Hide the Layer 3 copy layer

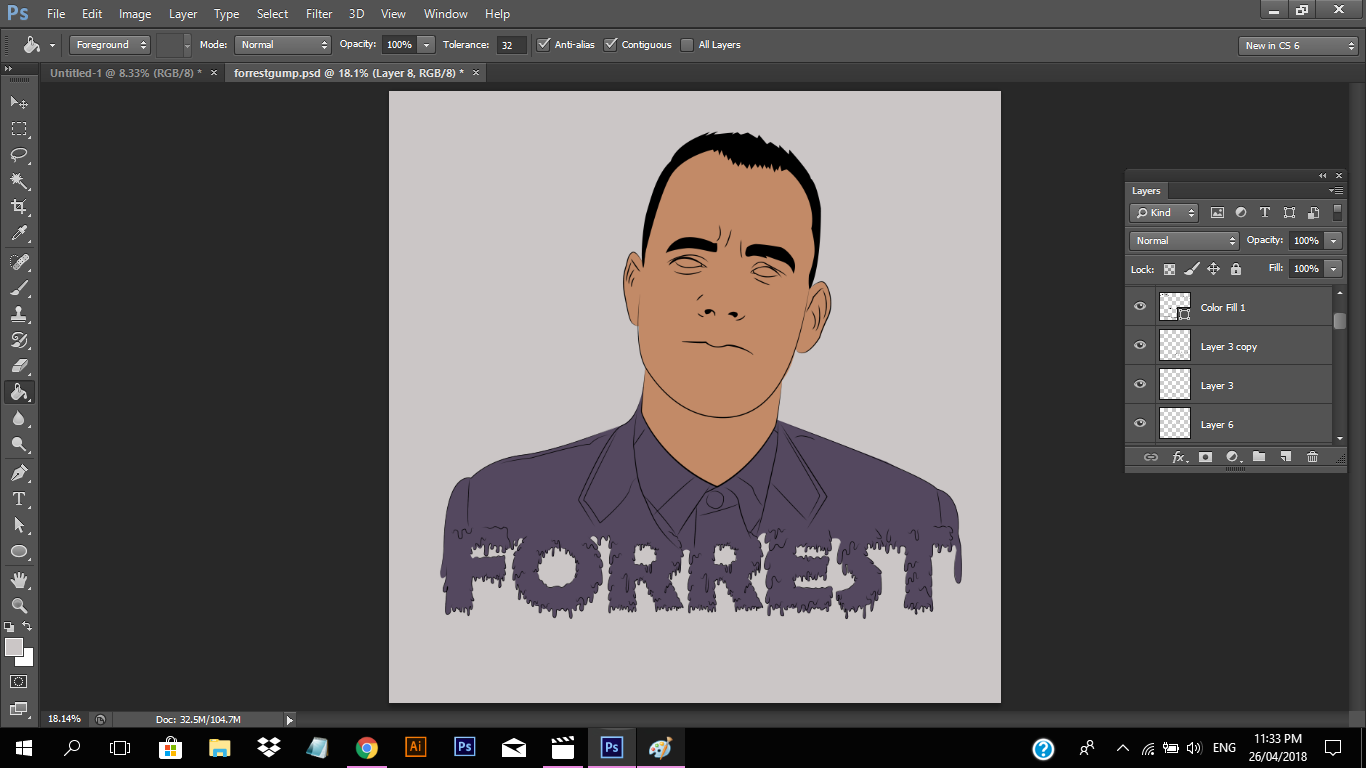click(x=1140, y=346)
